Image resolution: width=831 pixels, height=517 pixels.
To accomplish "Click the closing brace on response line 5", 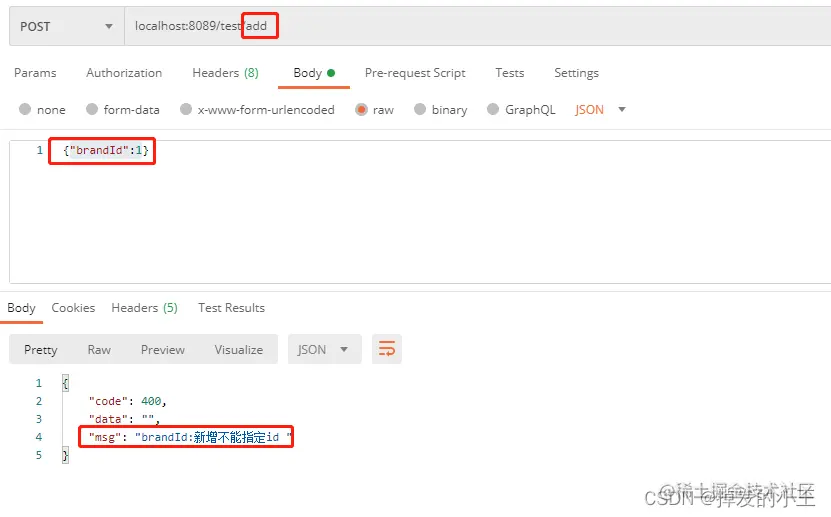I will tap(65, 455).
